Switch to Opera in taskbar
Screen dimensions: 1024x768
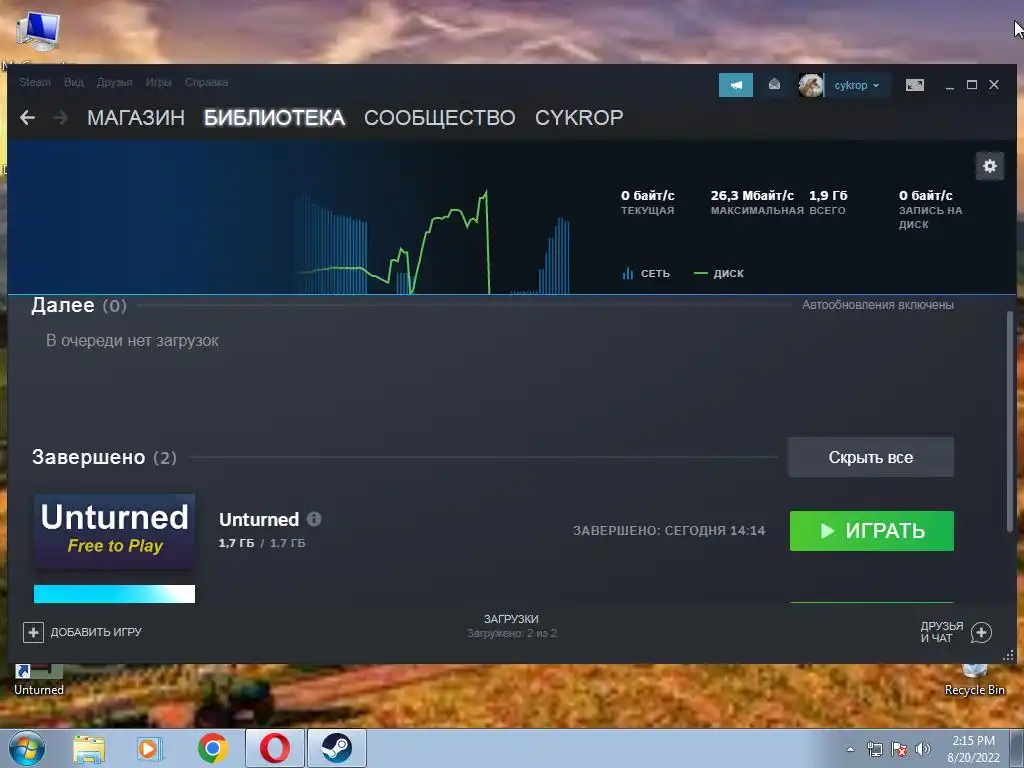[x=275, y=748]
